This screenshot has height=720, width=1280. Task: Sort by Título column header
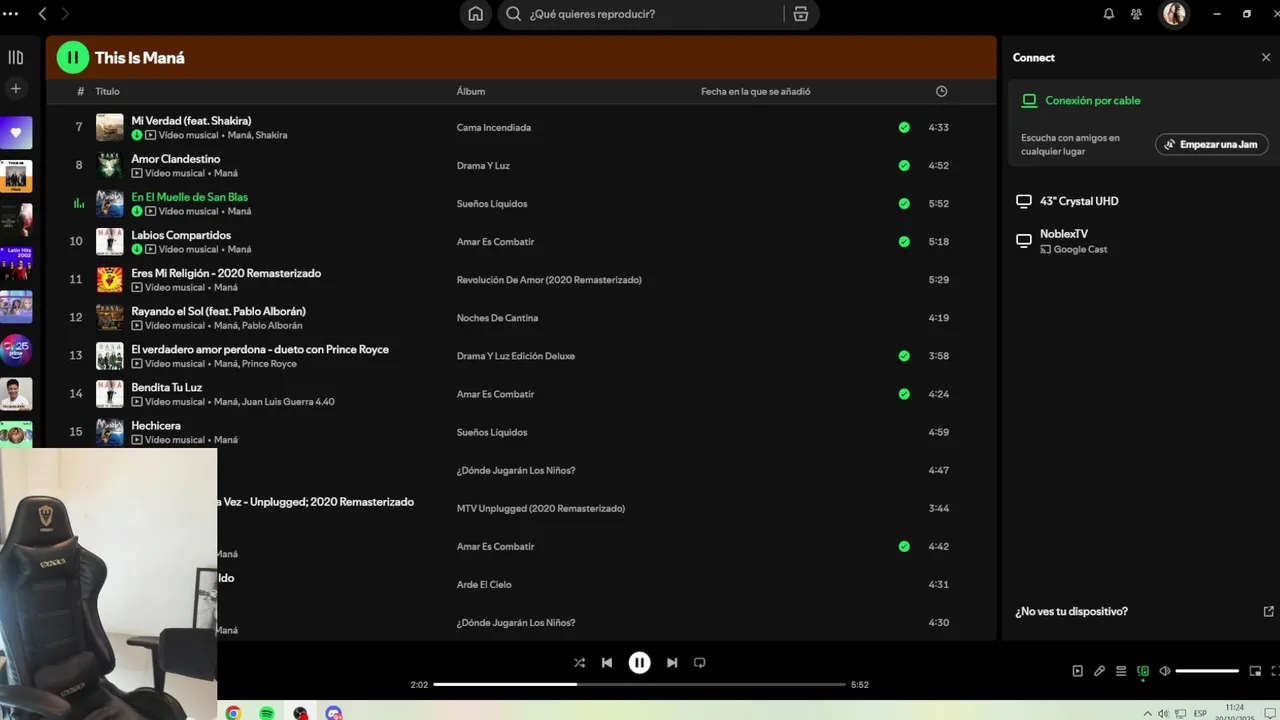(x=108, y=91)
